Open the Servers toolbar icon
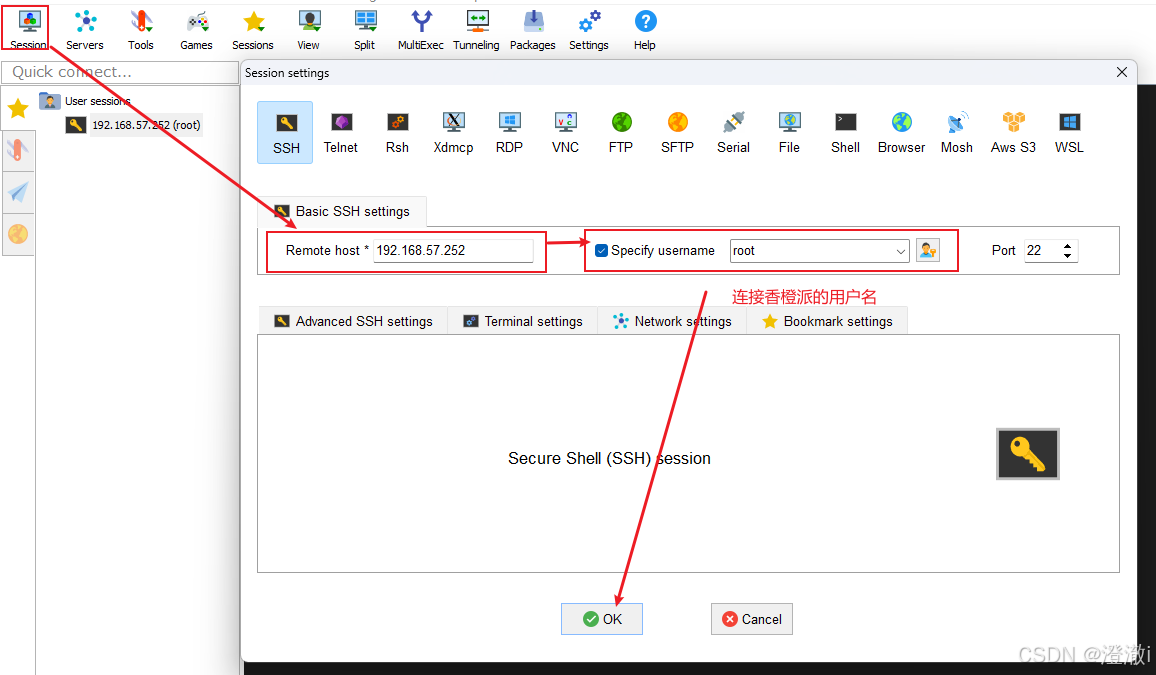This screenshot has width=1156, height=675. [85, 29]
